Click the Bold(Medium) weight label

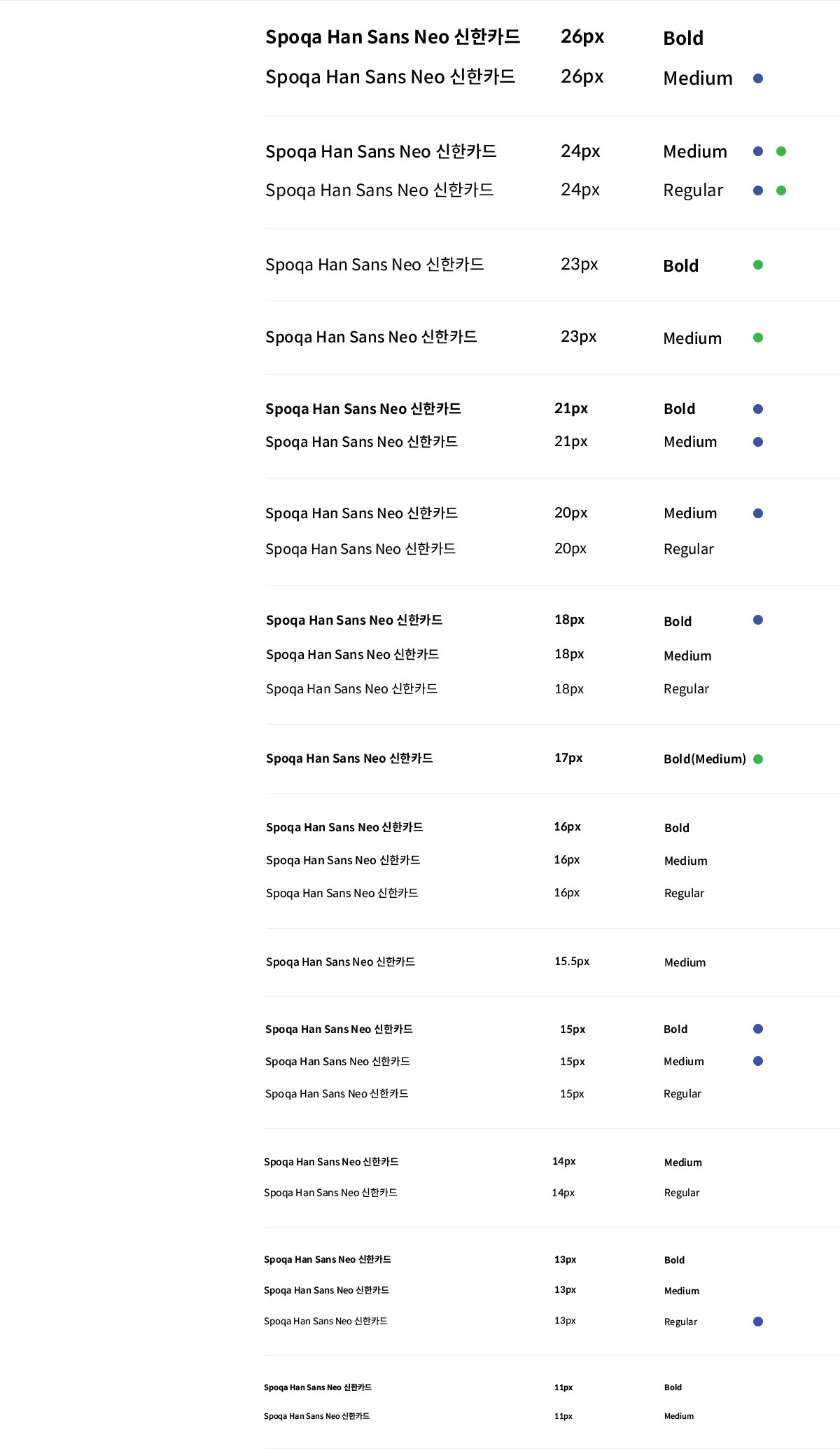pyautogui.click(x=705, y=759)
